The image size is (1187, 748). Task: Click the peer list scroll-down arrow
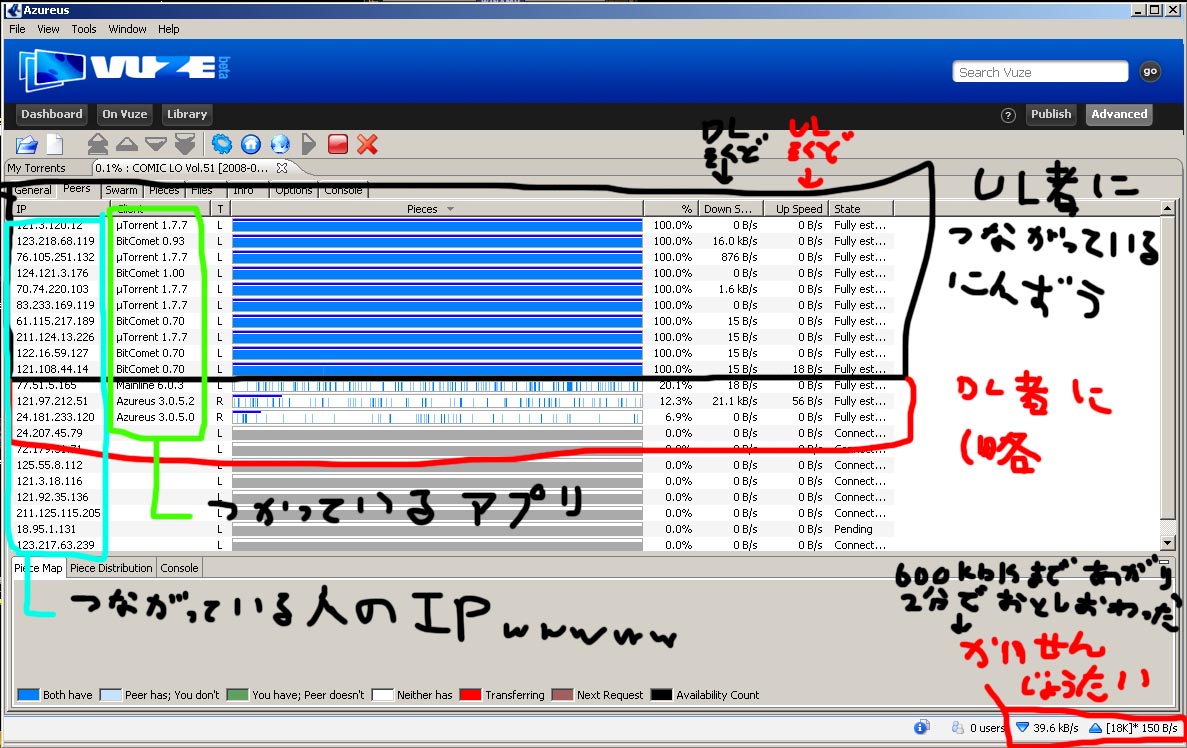tap(1167, 543)
